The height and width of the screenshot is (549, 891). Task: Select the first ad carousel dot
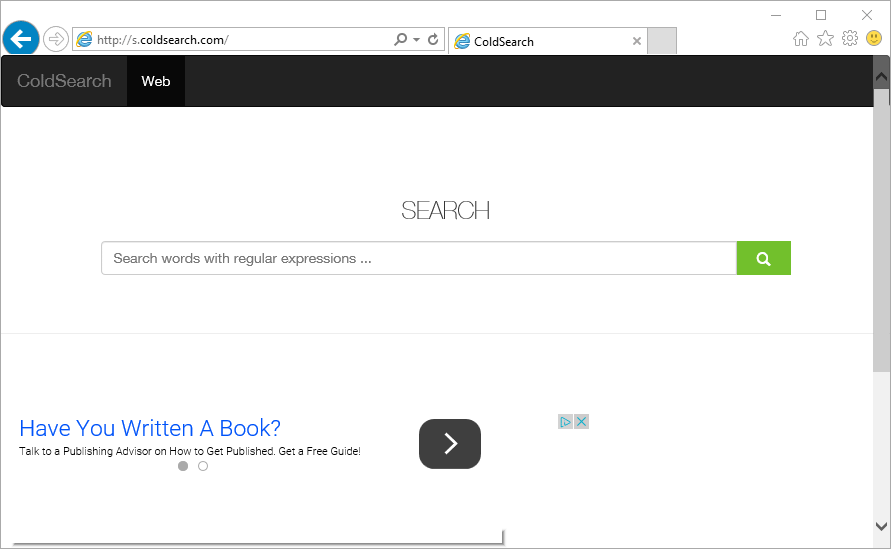183,466
